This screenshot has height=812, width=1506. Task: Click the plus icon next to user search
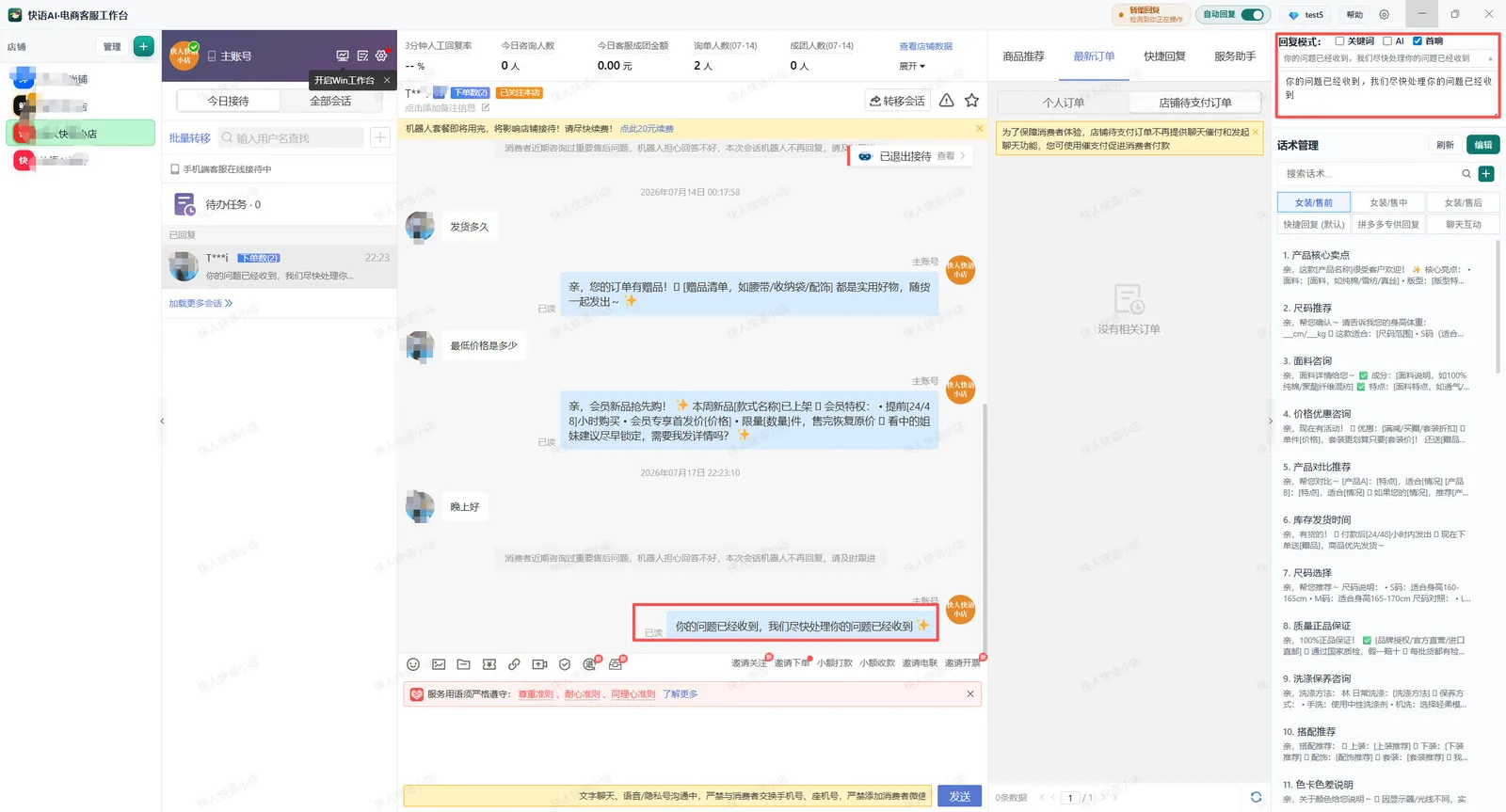(380, 137)
